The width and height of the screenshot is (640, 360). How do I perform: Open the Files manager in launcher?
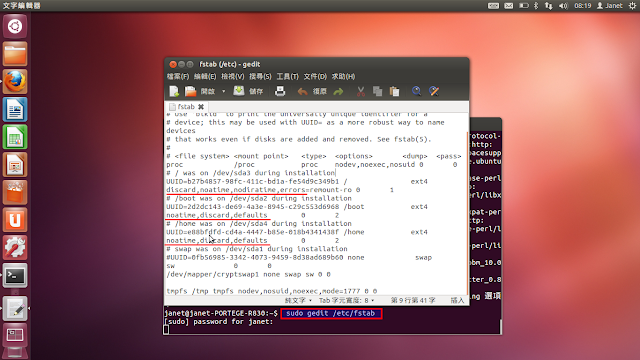[15, 54]
